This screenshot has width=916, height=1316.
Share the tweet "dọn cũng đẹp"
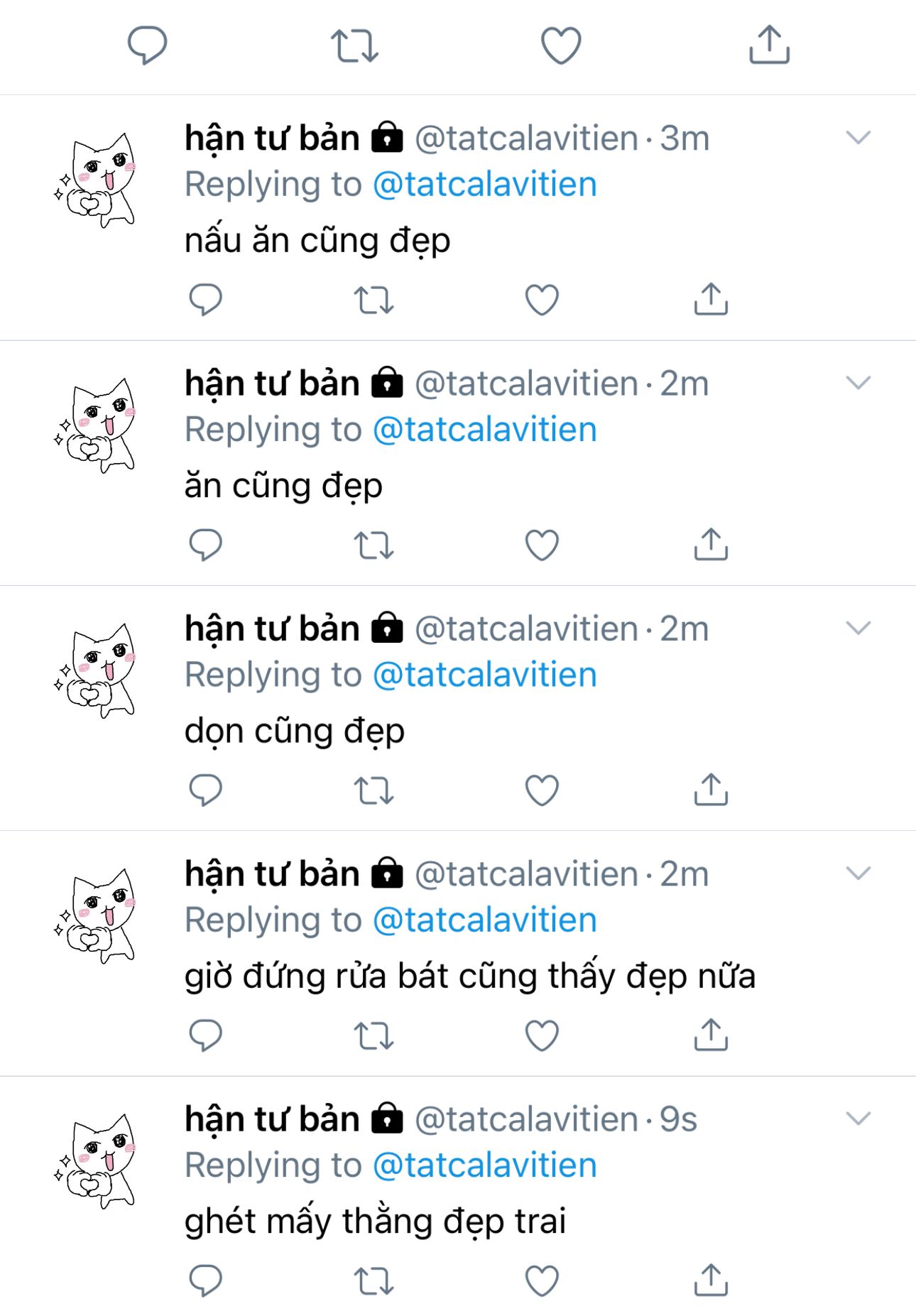(711, 789)
